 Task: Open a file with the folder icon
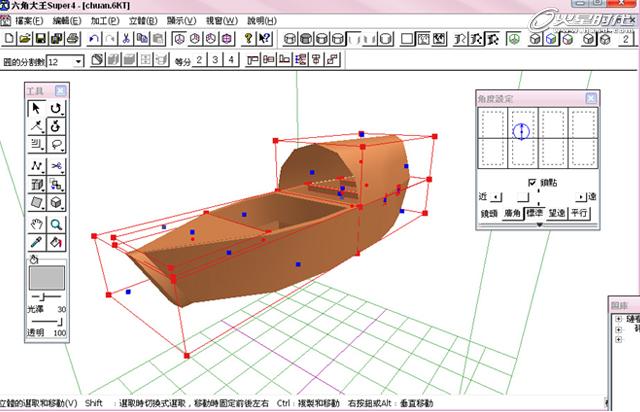(x=25, y=39)
